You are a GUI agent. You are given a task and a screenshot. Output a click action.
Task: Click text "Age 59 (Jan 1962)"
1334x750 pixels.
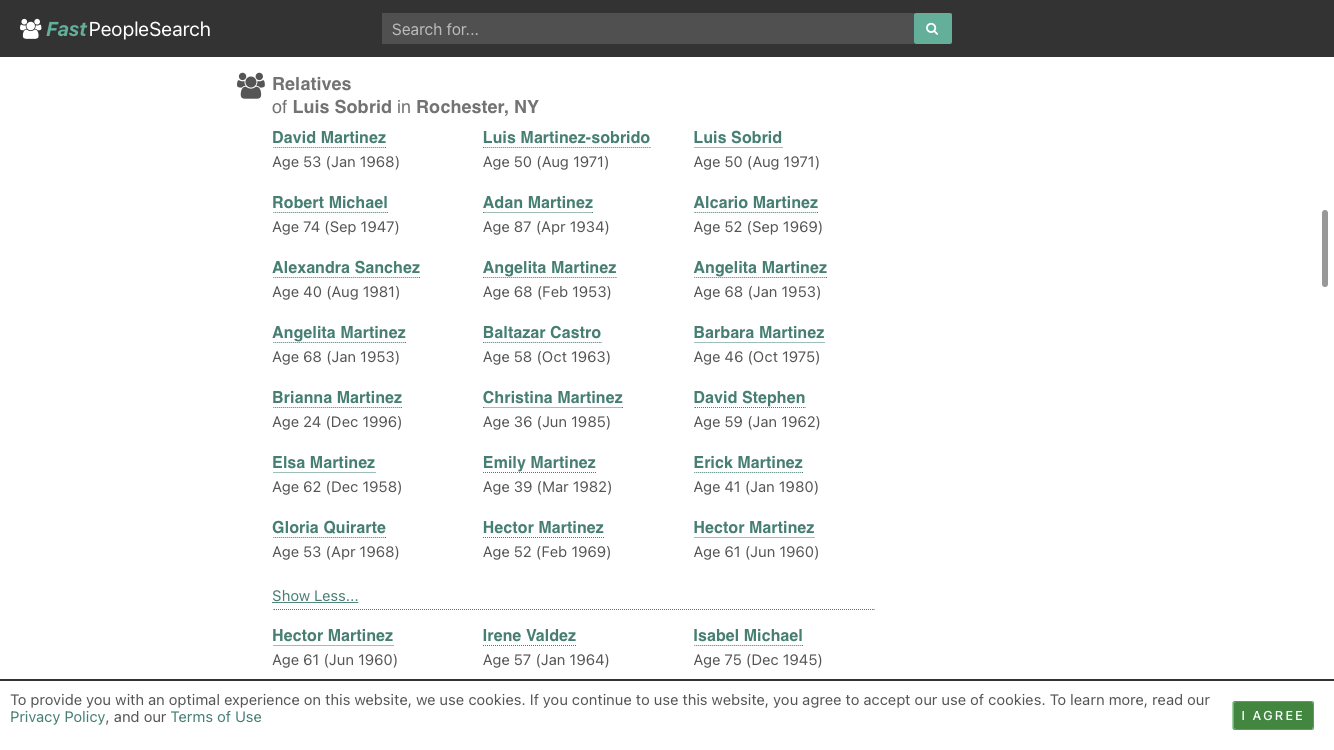757,422
